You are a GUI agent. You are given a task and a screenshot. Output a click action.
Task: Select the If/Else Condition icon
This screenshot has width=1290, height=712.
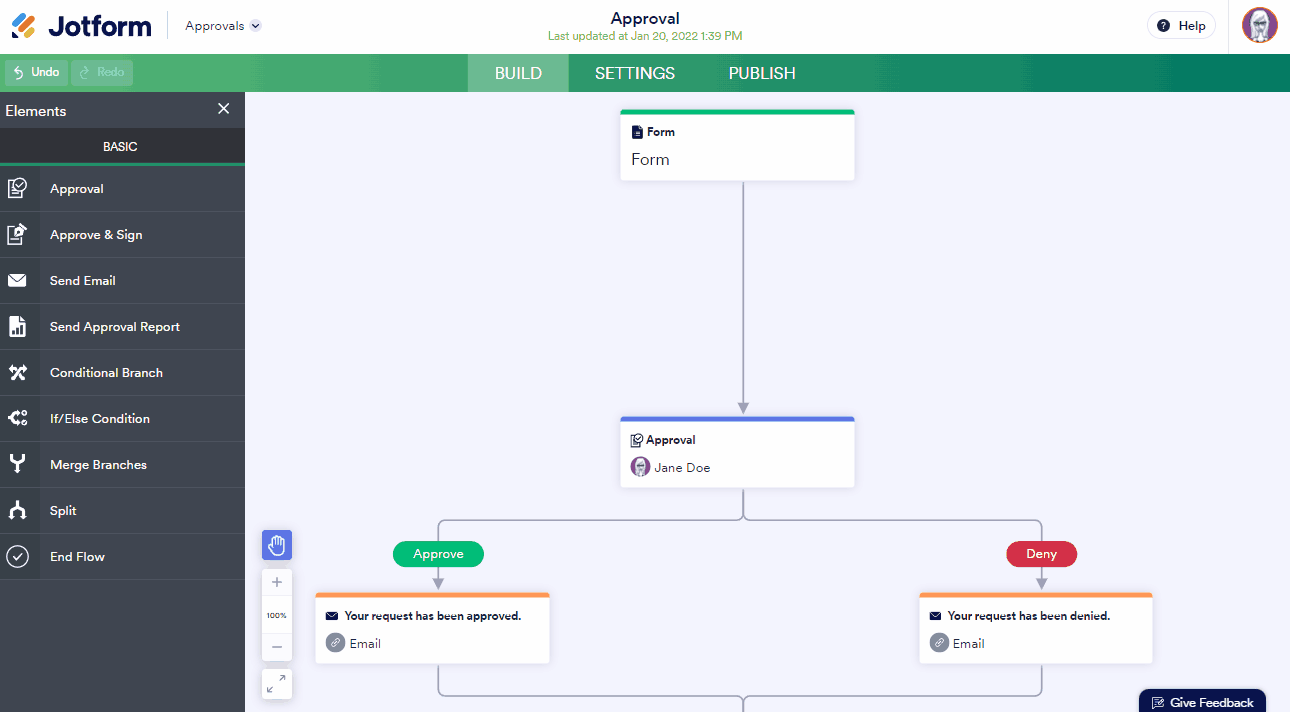point(18,419)
